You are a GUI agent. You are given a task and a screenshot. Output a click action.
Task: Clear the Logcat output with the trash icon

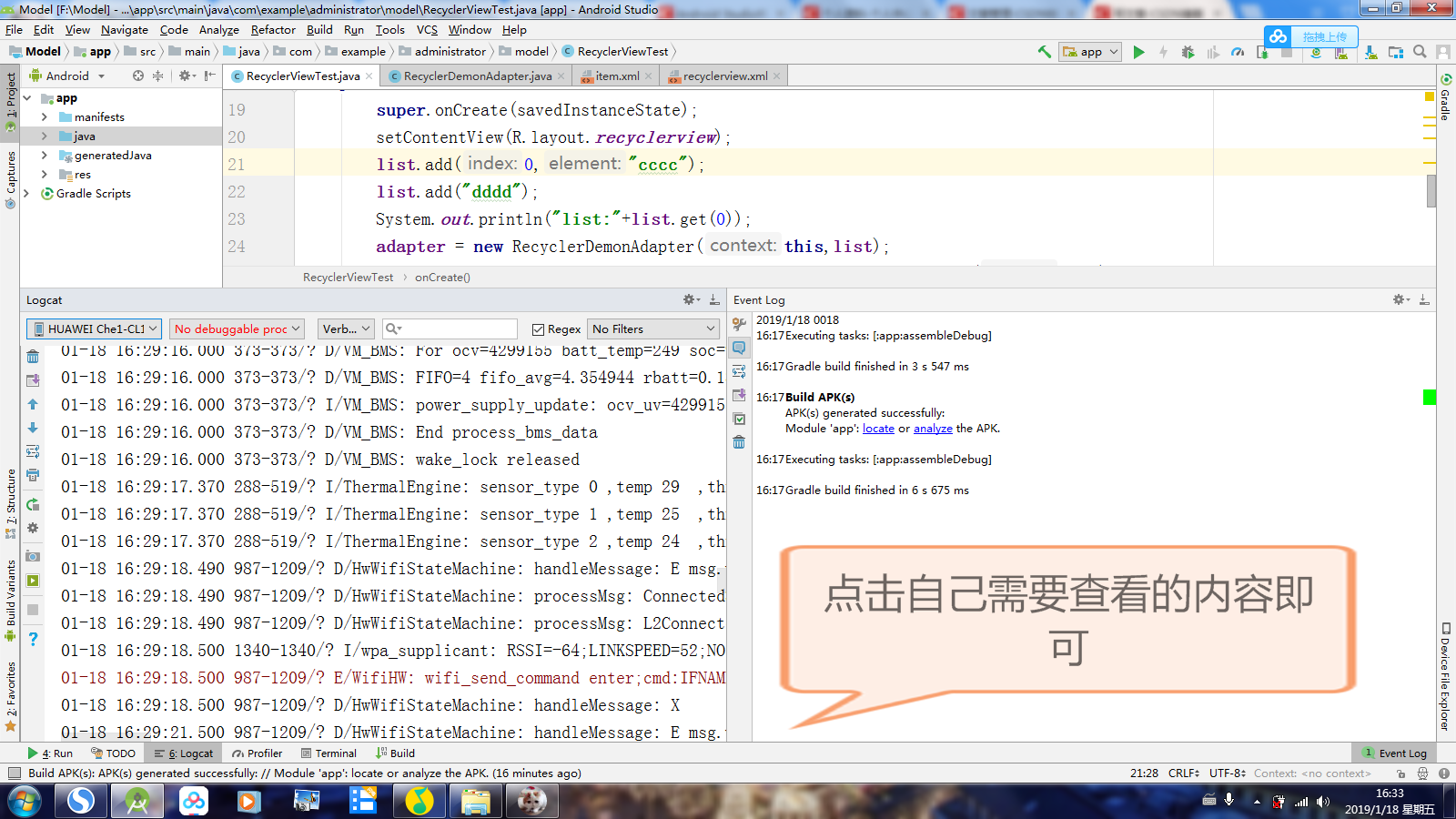[x=33, y=355]
